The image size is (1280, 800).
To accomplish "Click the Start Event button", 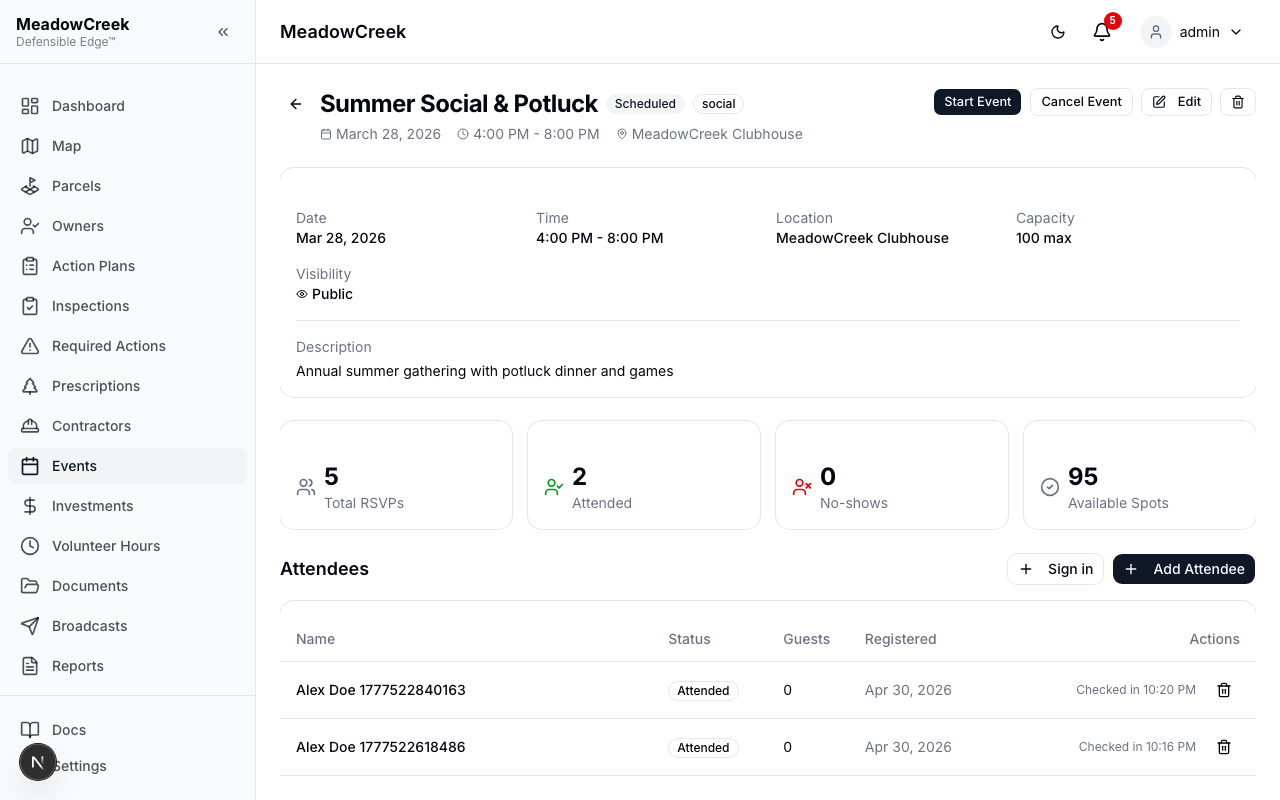I will click(977, 102).
